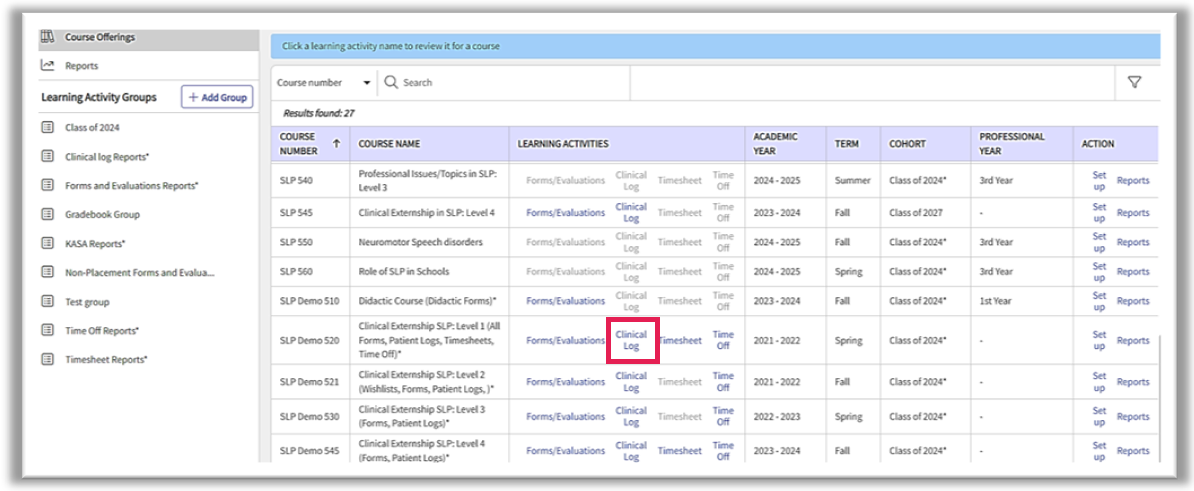Open Forms/Evaluations for SLP 545
Screen dimensions: 1194x491
[565, 213]
